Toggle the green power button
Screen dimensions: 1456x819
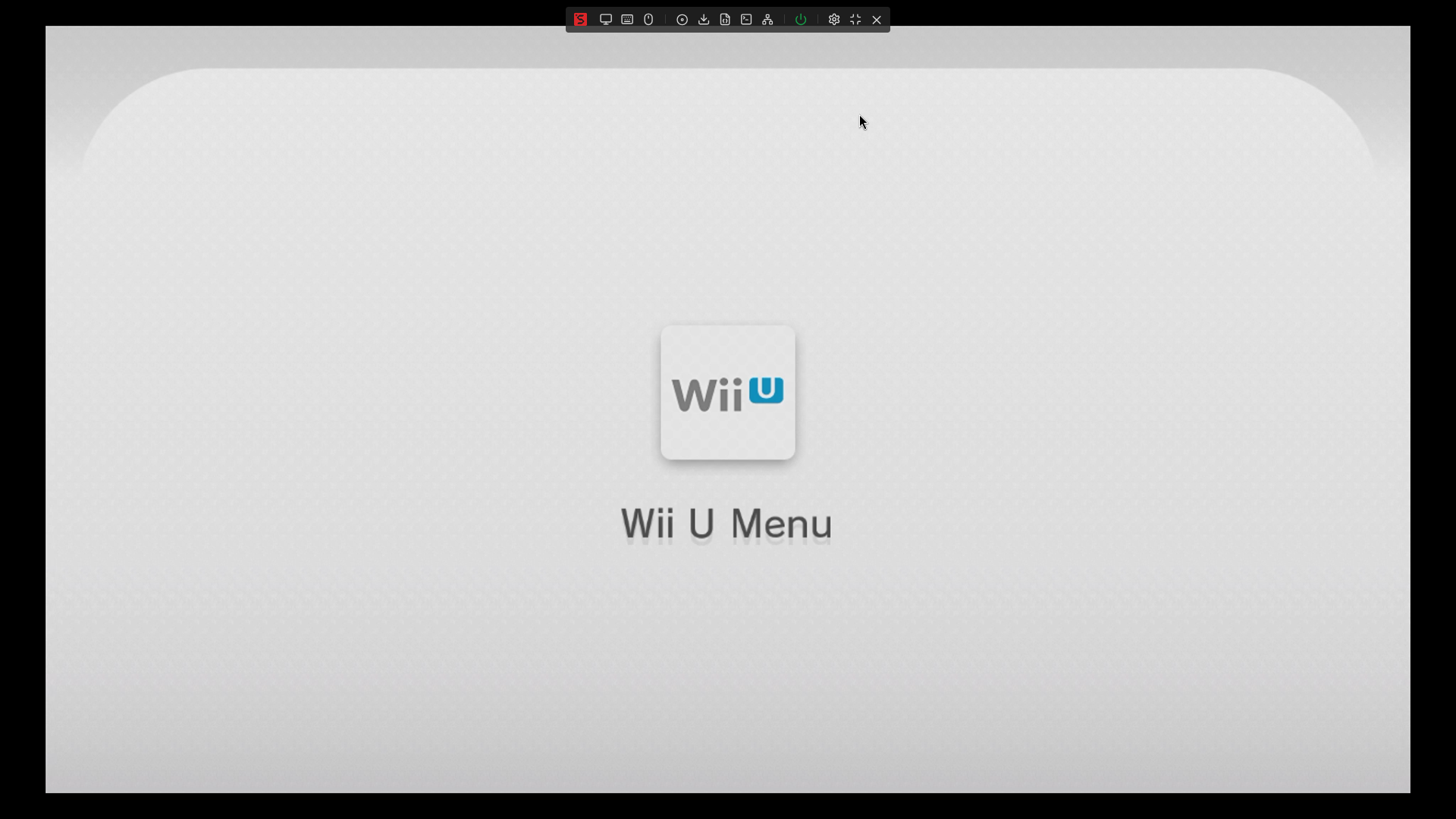tap(801, 20)
